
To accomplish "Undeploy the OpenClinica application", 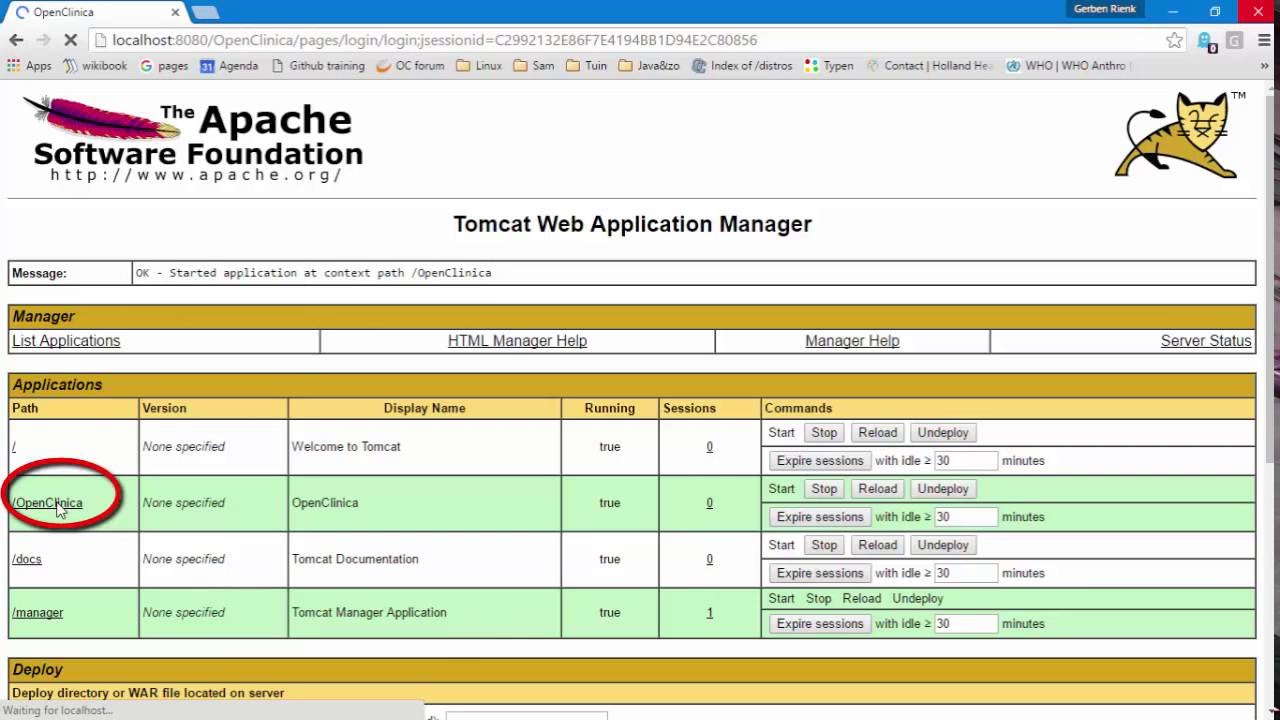I will pos(943,489).
